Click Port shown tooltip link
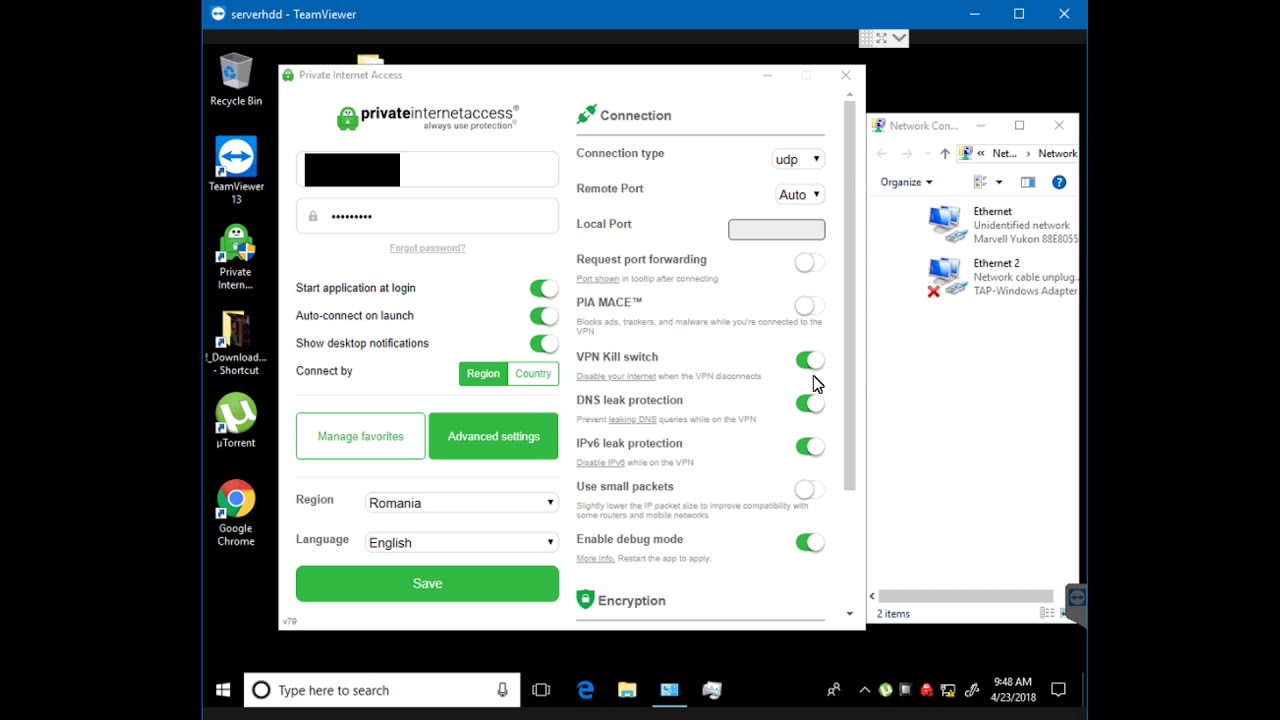Viewport: 1280px width, 720px height. (x=598, y=279)
